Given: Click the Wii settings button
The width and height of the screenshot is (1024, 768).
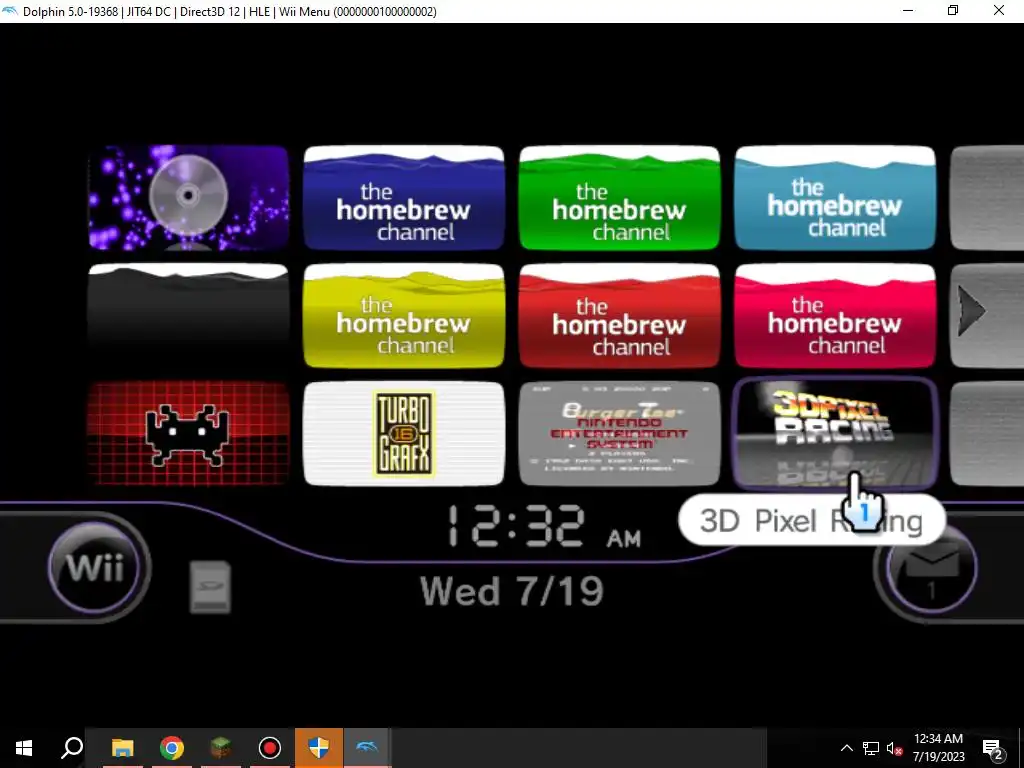Looking at the screenshot, I should pyautogui.click(x=95, y=567).
